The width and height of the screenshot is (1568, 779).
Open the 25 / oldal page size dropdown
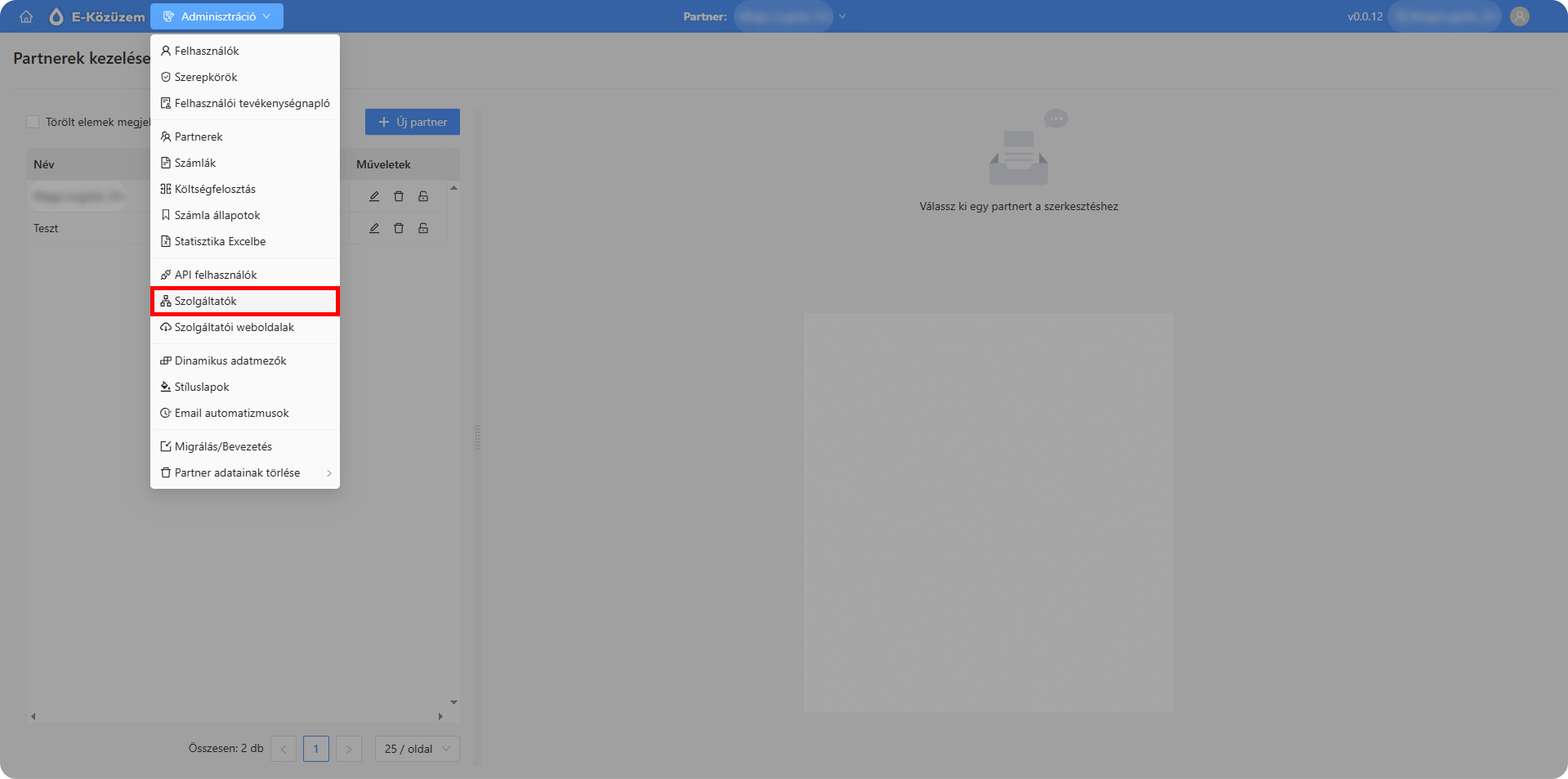pyautogui.click(x=418, y=749)
